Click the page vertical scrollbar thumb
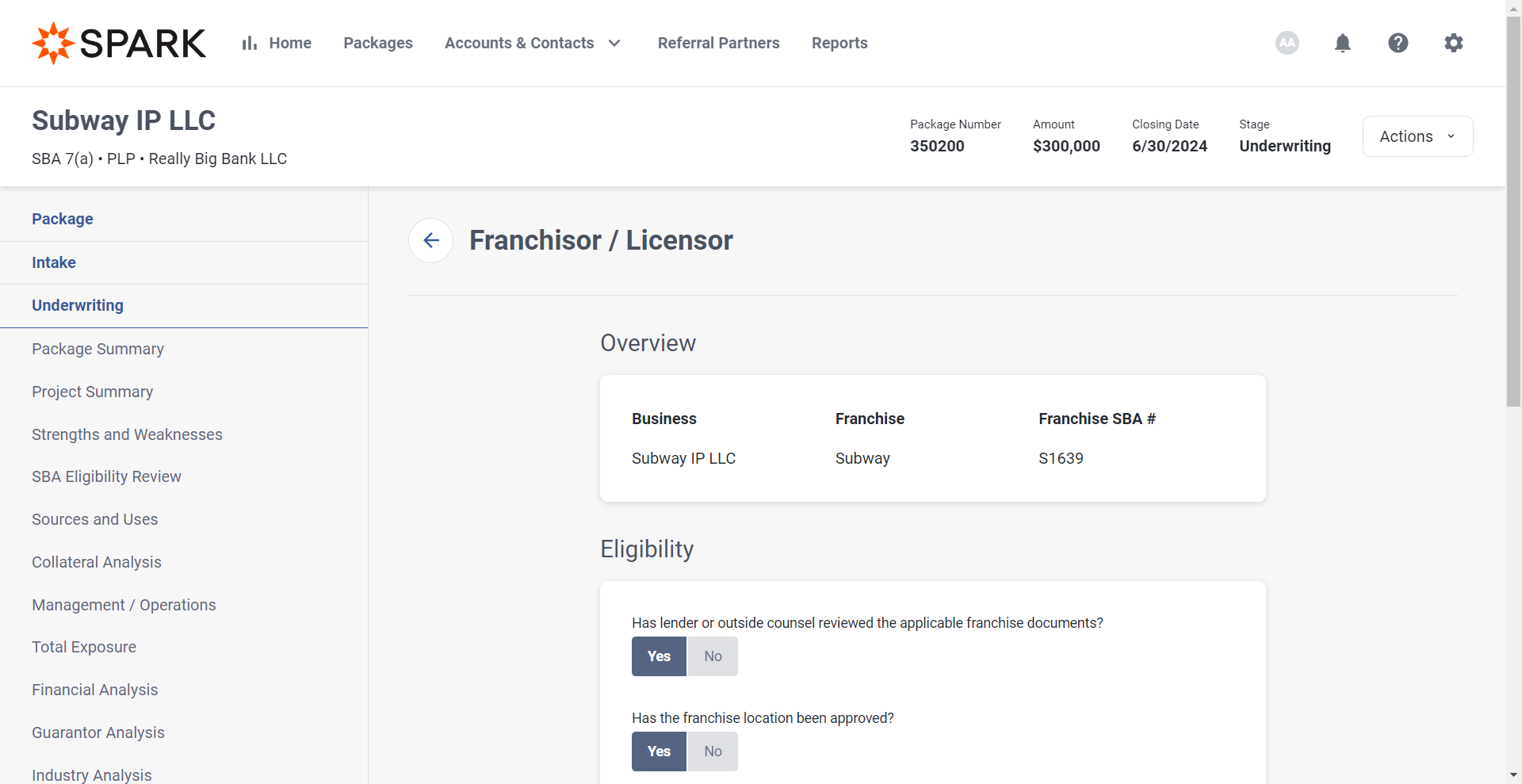1522x784 pixels. click(x=1513, y=210)
